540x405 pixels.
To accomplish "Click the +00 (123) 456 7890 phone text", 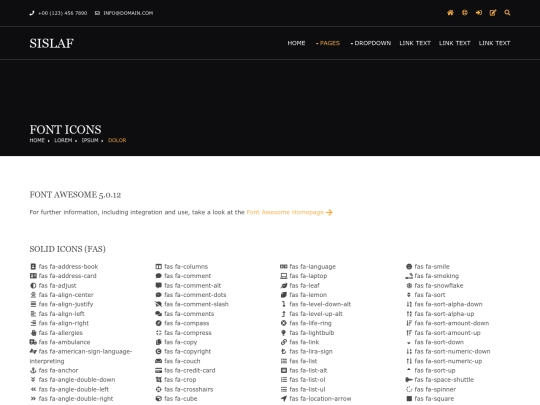I will (63, 13).
